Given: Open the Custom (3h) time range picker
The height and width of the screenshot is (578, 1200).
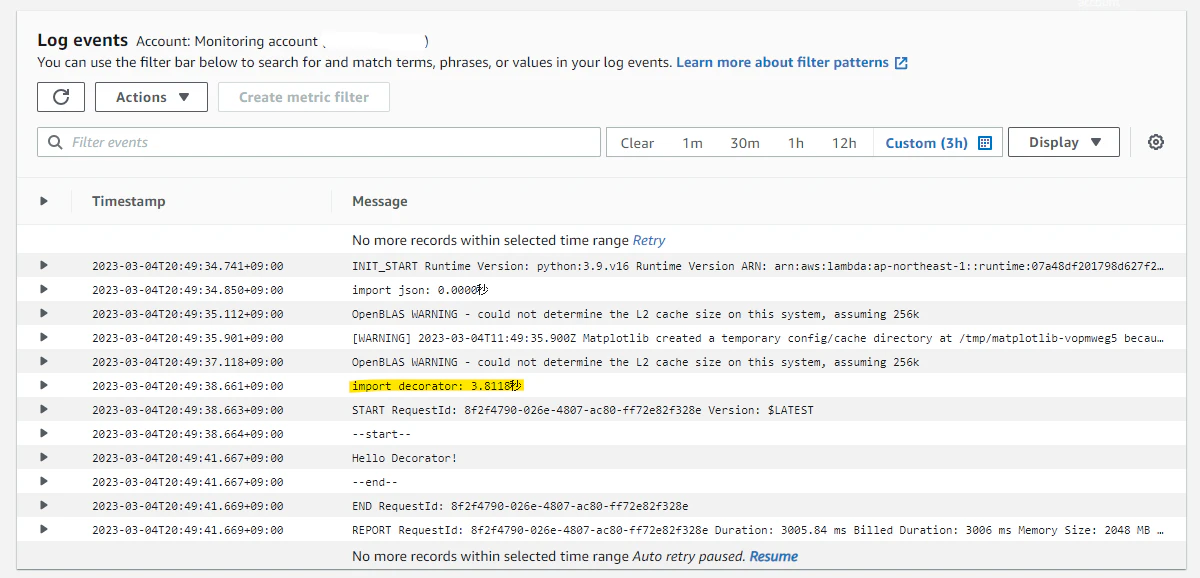Looking at the screenshot, I should pos(937,143).
